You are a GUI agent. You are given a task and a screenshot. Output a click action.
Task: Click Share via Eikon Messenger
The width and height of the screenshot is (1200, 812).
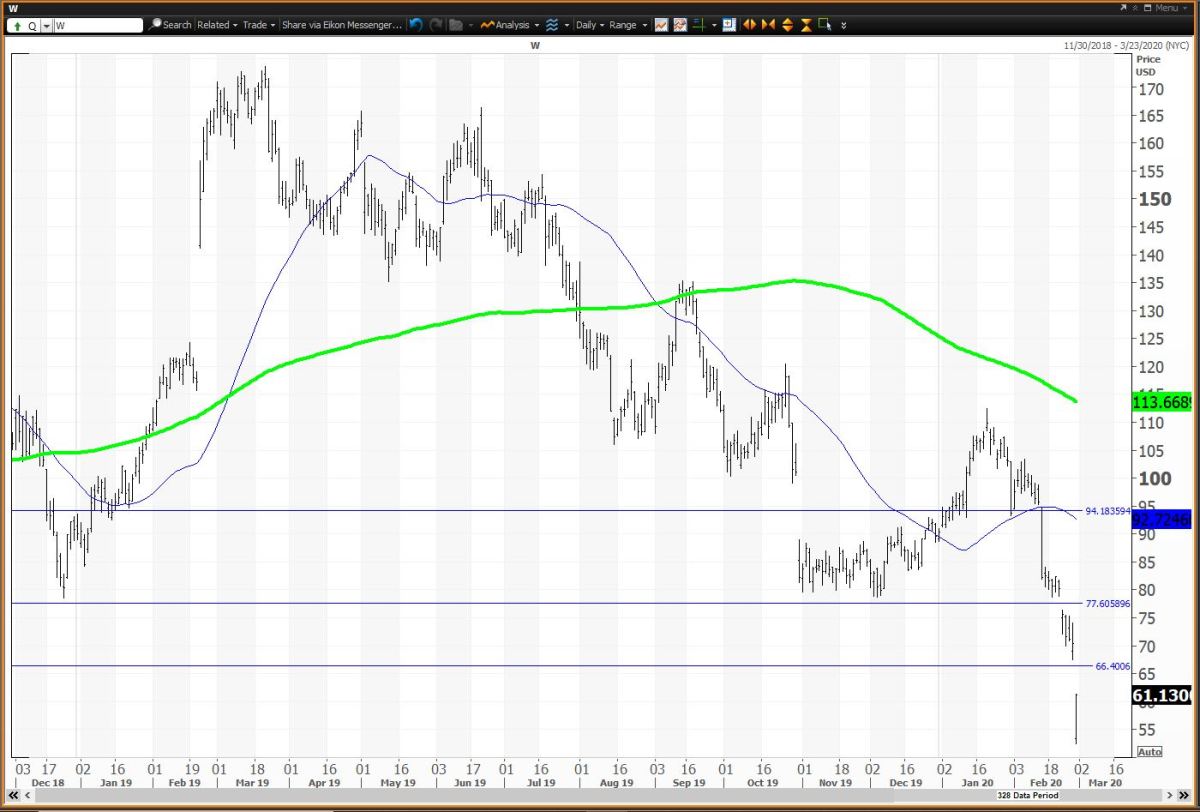click(x=341, y=25)
